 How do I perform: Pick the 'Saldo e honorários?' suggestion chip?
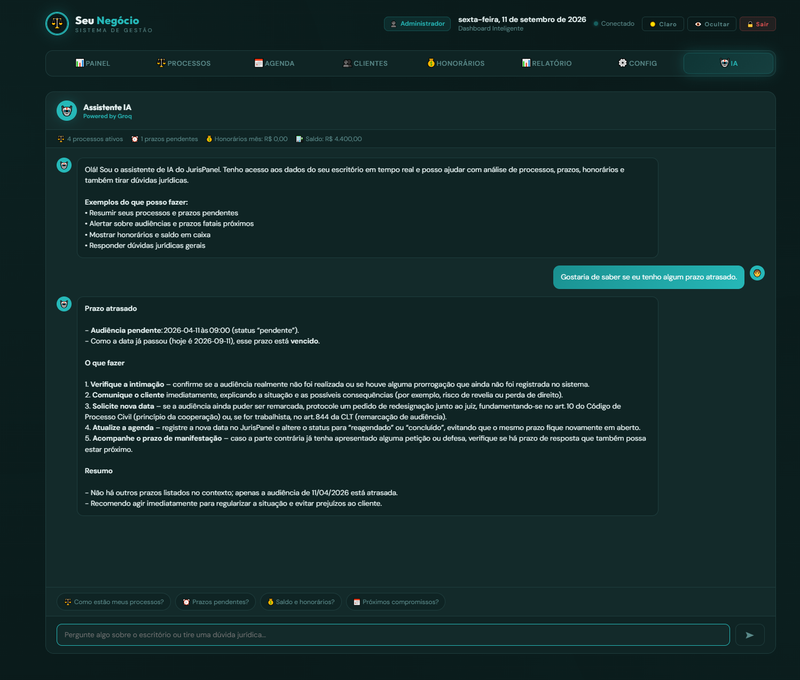pos(301,602)
